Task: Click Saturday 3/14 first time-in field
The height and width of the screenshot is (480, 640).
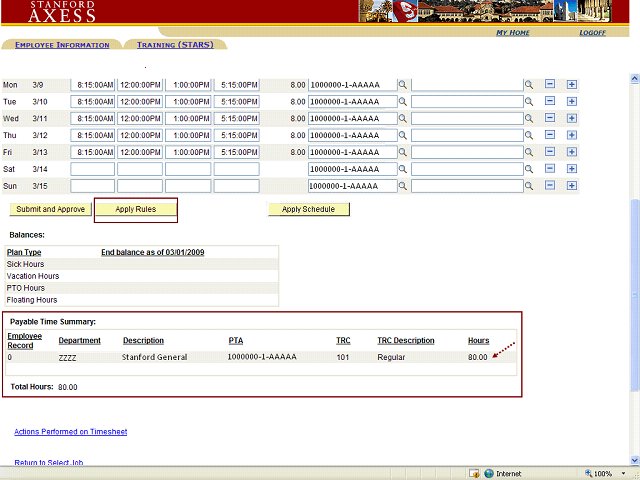Action: point(93,169)
